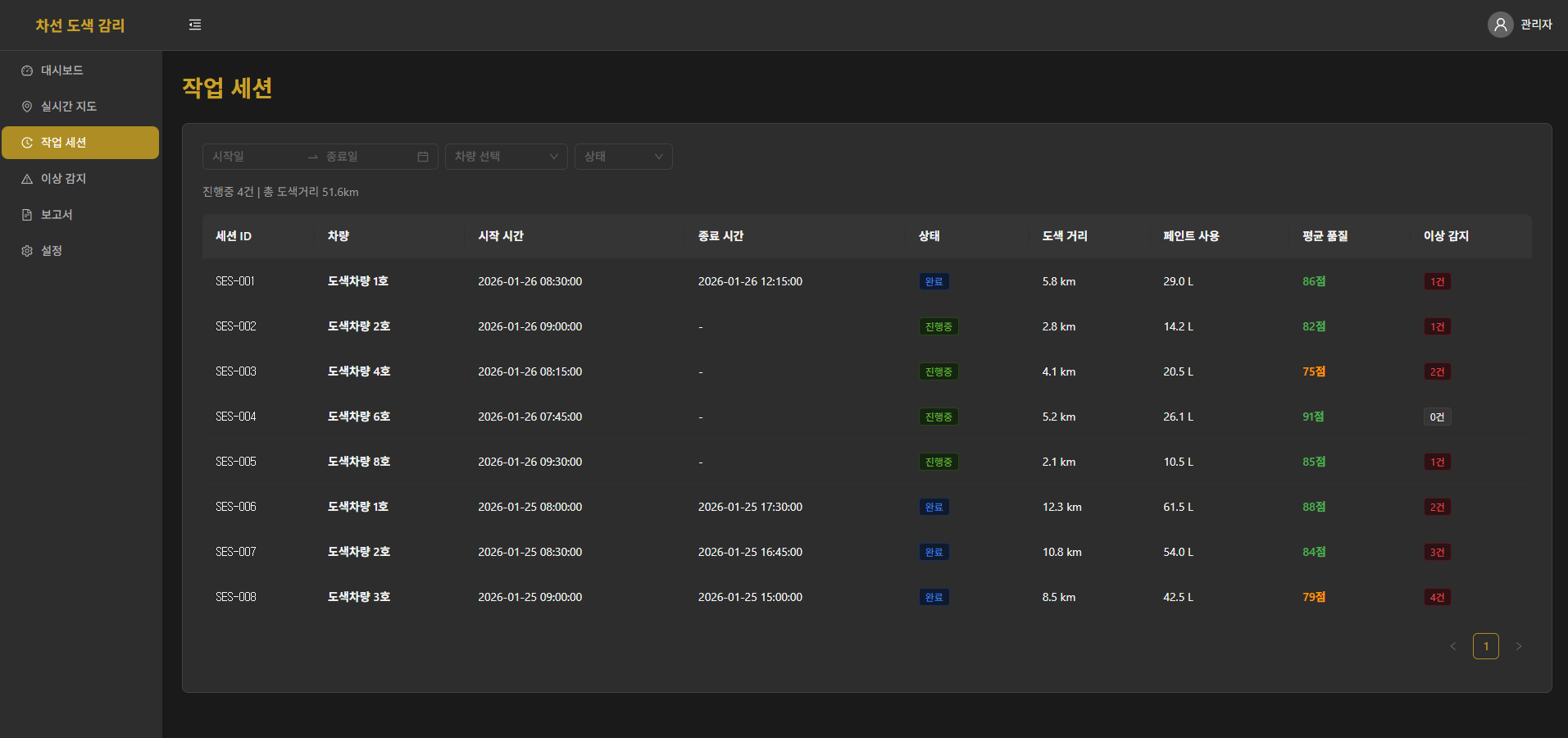Click the 대시보드 gauge icon in the sidebar
Screen dimensions: 1568x738
pyautogui.click(x=27, y=71)
